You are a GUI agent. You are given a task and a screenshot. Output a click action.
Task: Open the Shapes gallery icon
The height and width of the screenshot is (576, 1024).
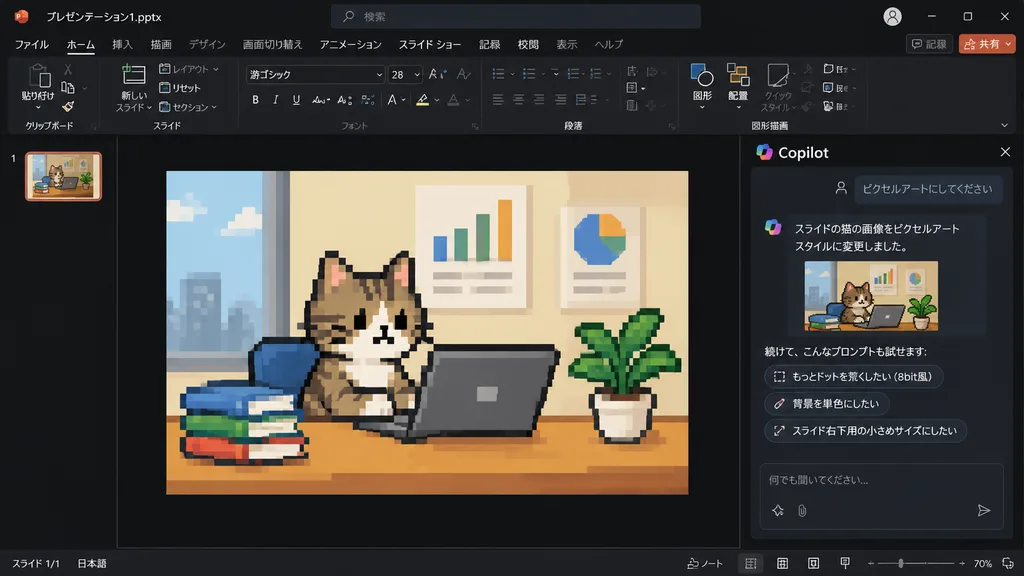[702, 76]
